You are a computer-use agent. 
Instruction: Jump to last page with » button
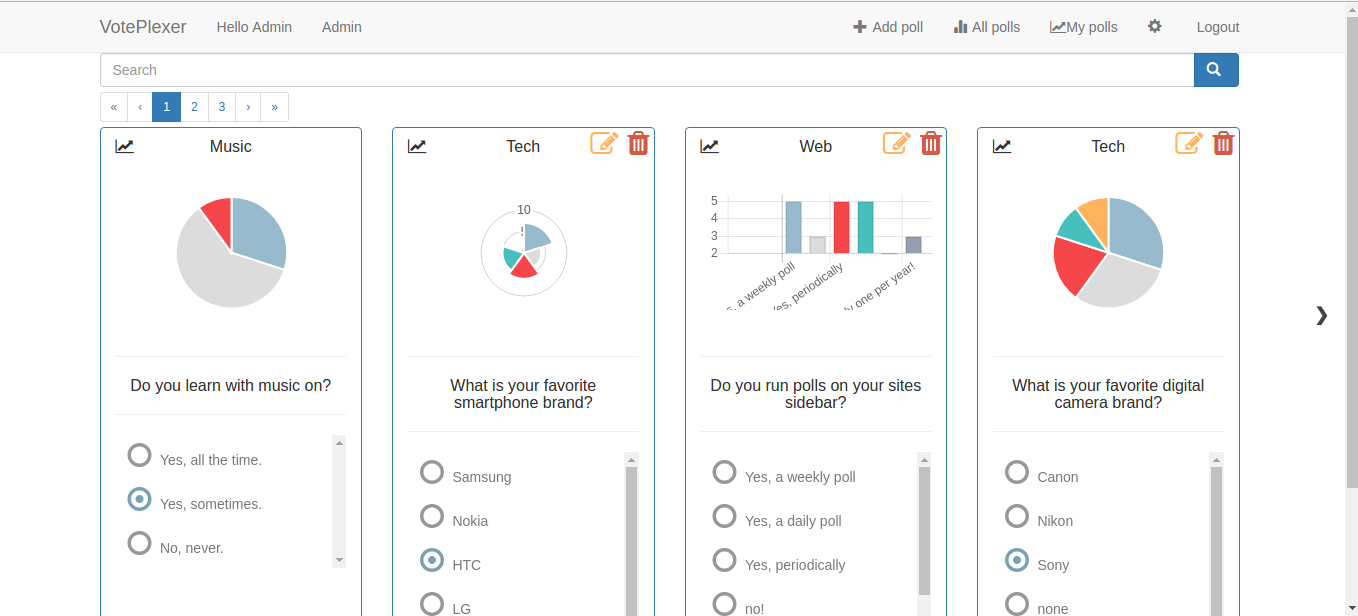coord(275,107)
